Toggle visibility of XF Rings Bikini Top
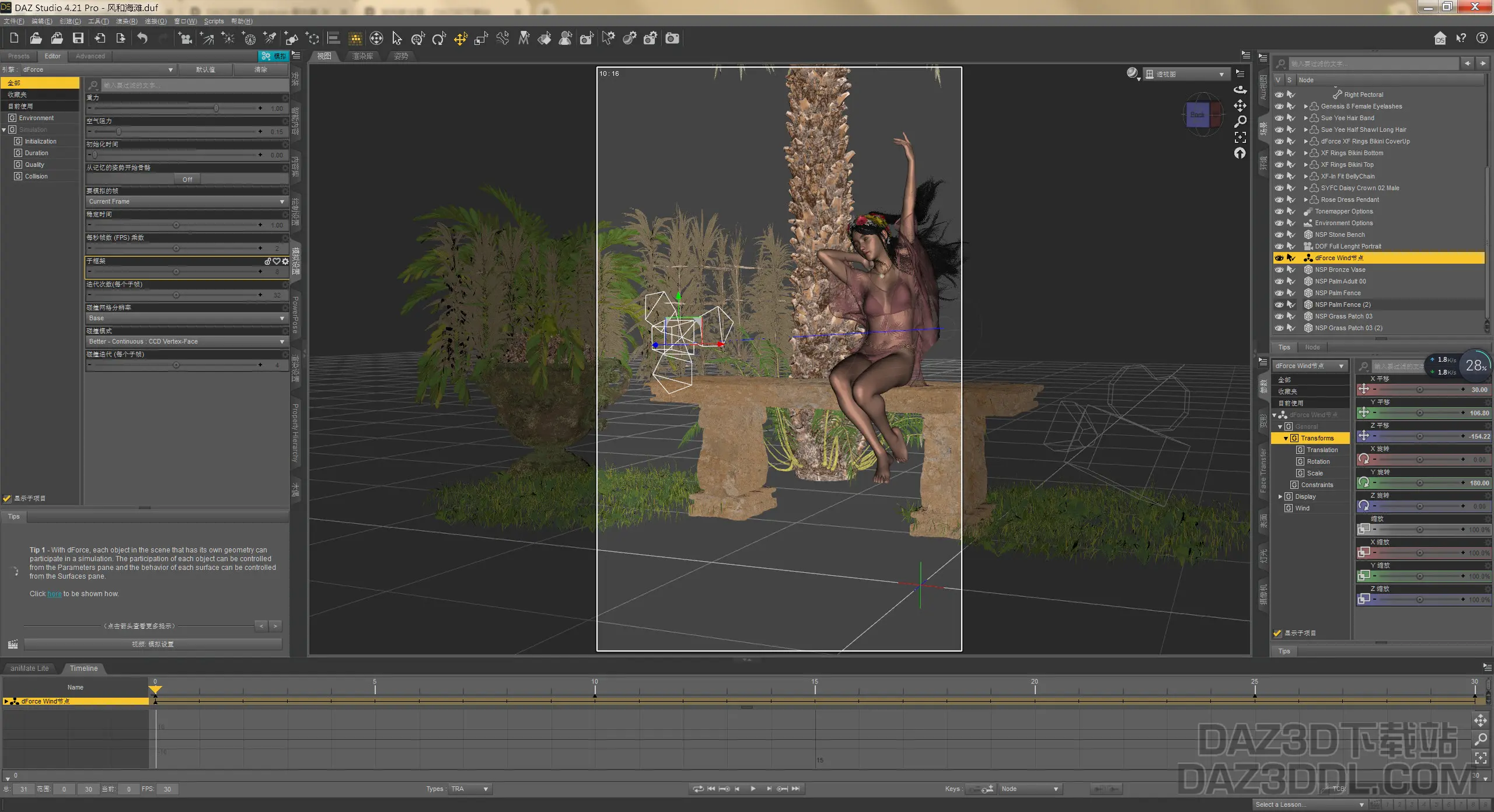This screenshot has height=812, width=1494. (x=1279, y=164)
